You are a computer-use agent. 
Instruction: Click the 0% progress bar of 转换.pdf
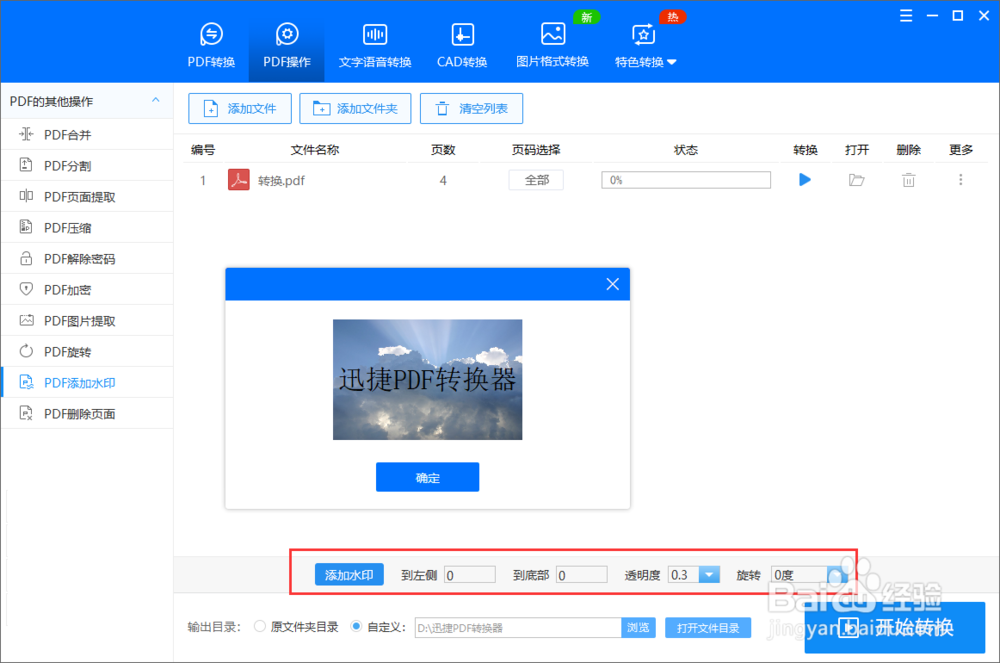point(686,180)
